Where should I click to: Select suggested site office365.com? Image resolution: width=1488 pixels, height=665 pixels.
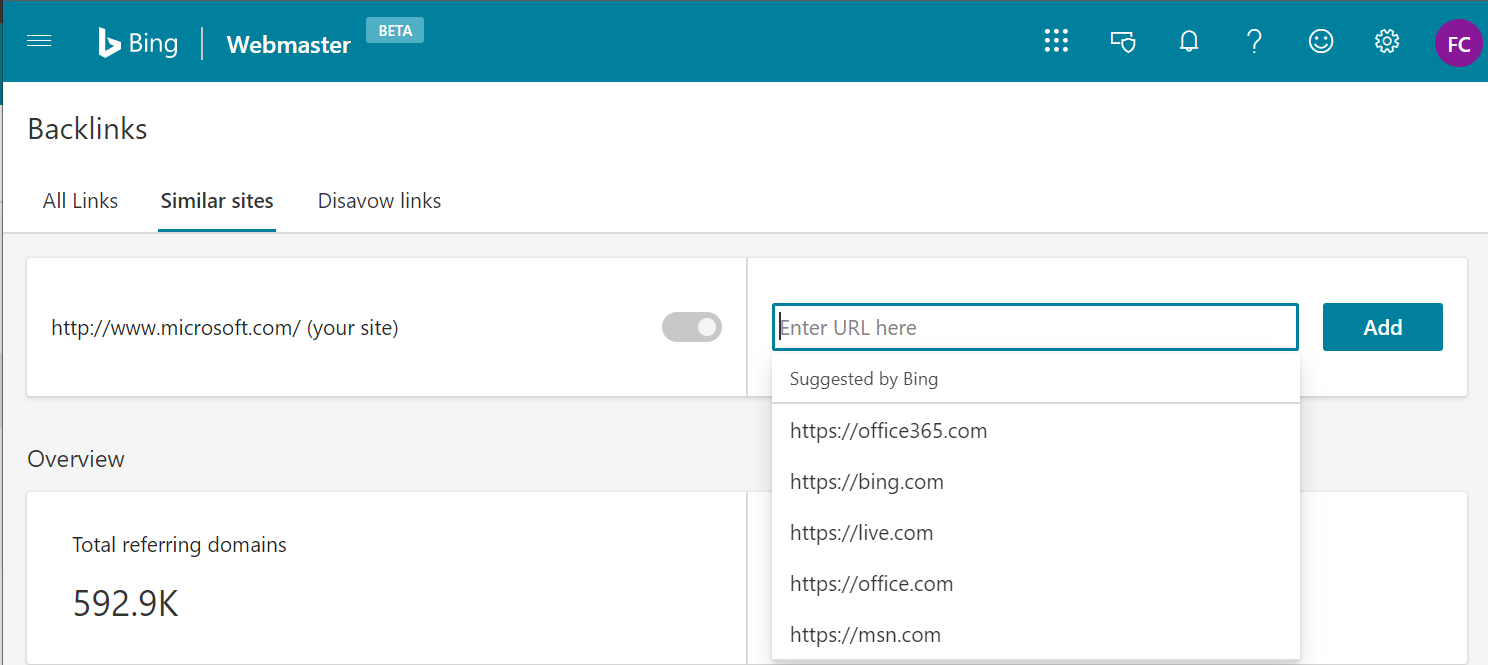click(x=888, y=430)
